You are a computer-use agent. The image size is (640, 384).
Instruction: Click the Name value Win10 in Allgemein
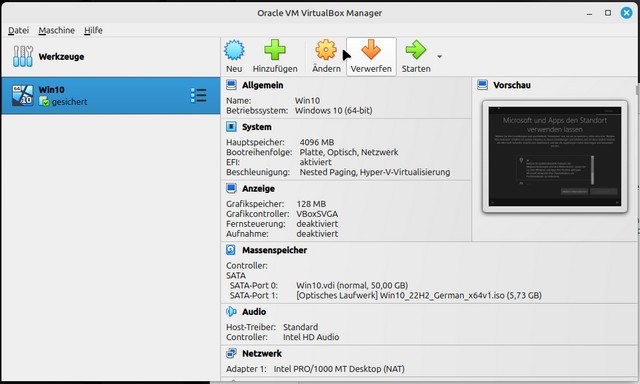tap(307, 100)
